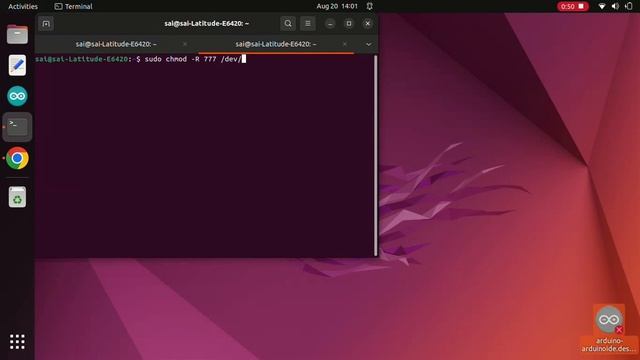Close the second terminal tab

pyautogui.click(x=345, y=44)
